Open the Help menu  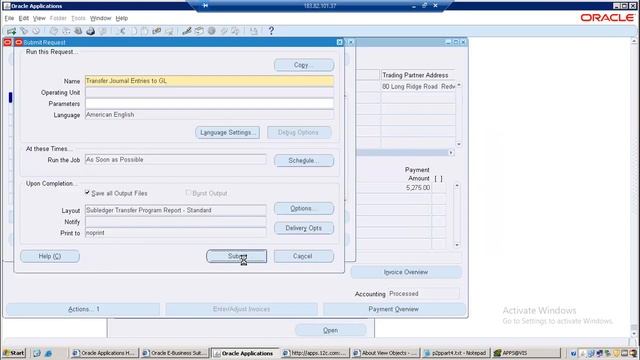point(122,18)
